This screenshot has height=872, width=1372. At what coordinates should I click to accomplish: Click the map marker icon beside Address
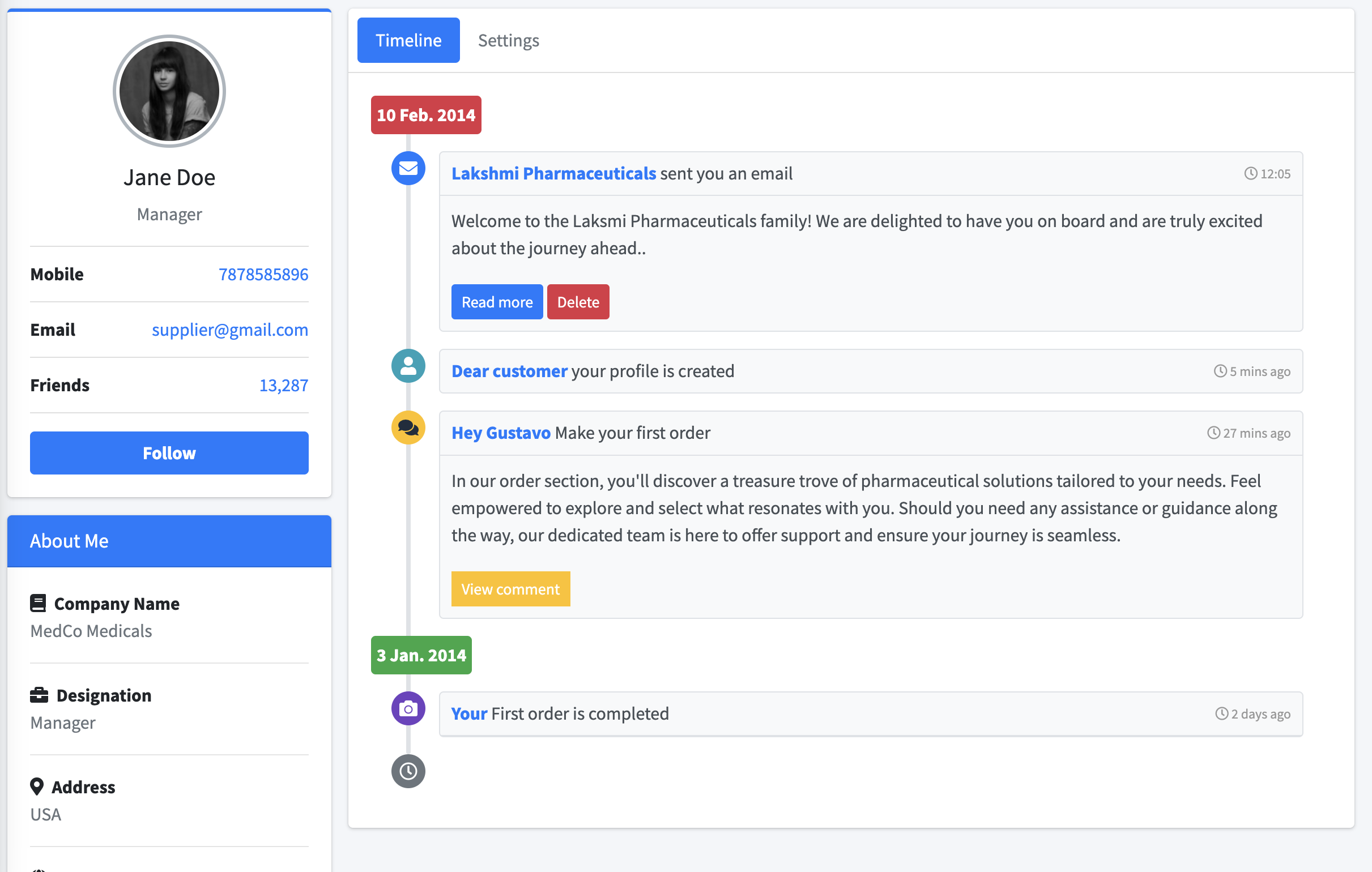37,786
